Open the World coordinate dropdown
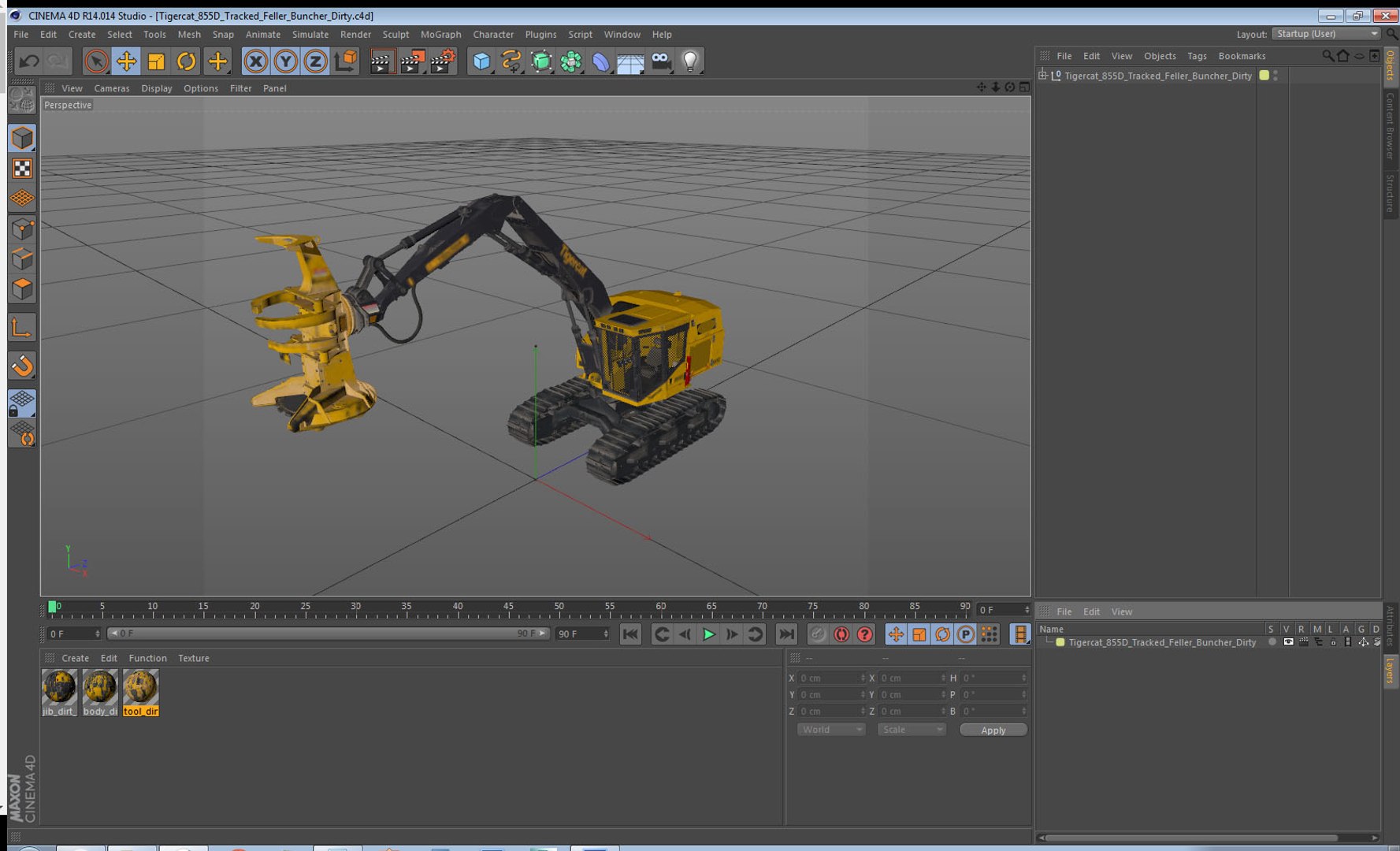This screenshot has width=1400, height=851. 831,730
